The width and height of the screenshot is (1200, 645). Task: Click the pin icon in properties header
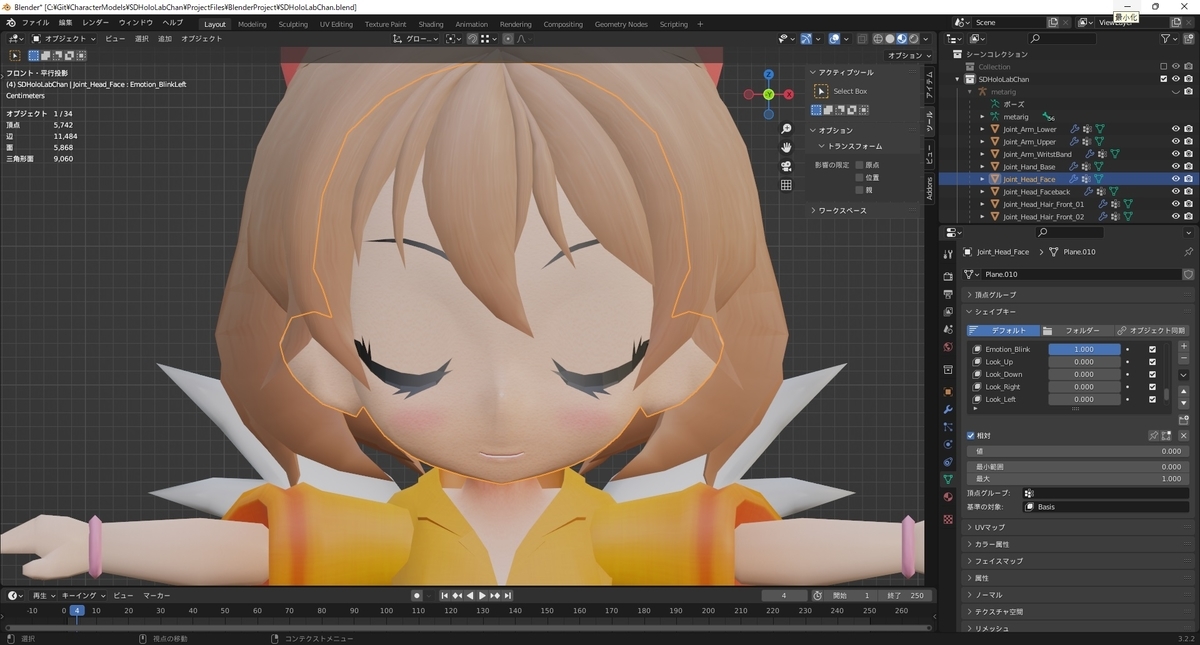[1188, 252]
